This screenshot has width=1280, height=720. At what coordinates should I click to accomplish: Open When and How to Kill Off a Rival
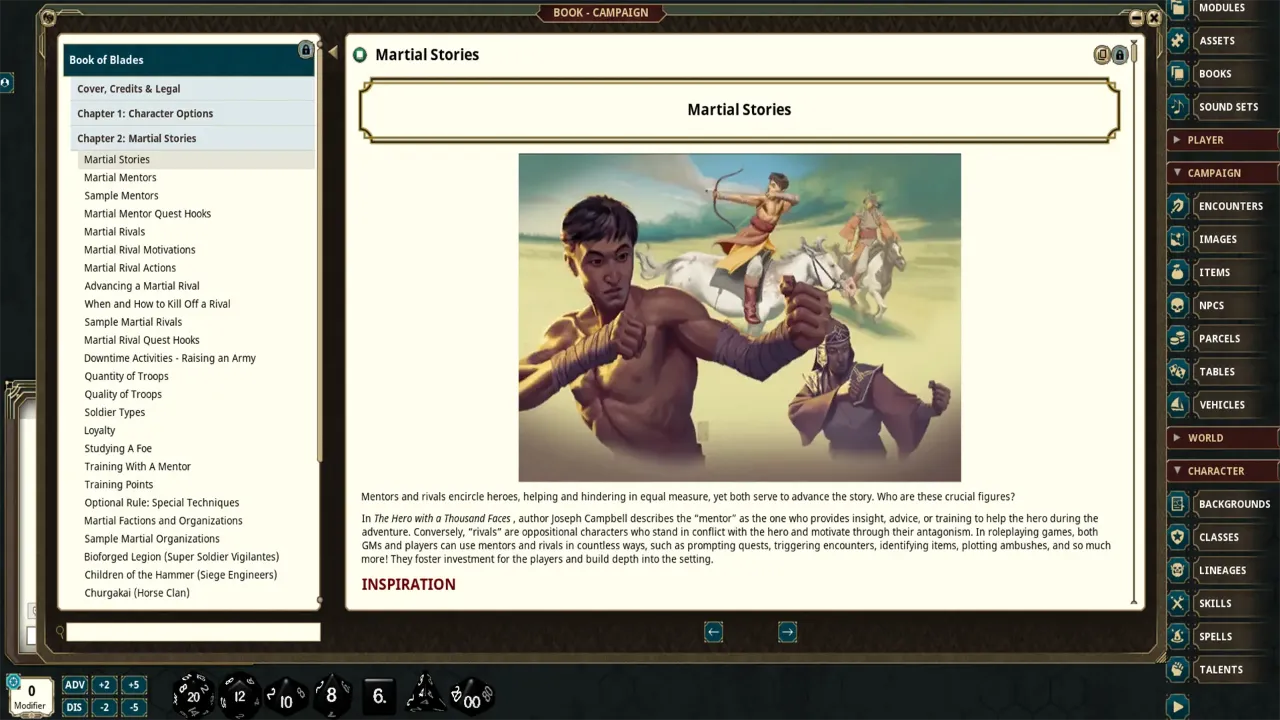pos(157,304)
